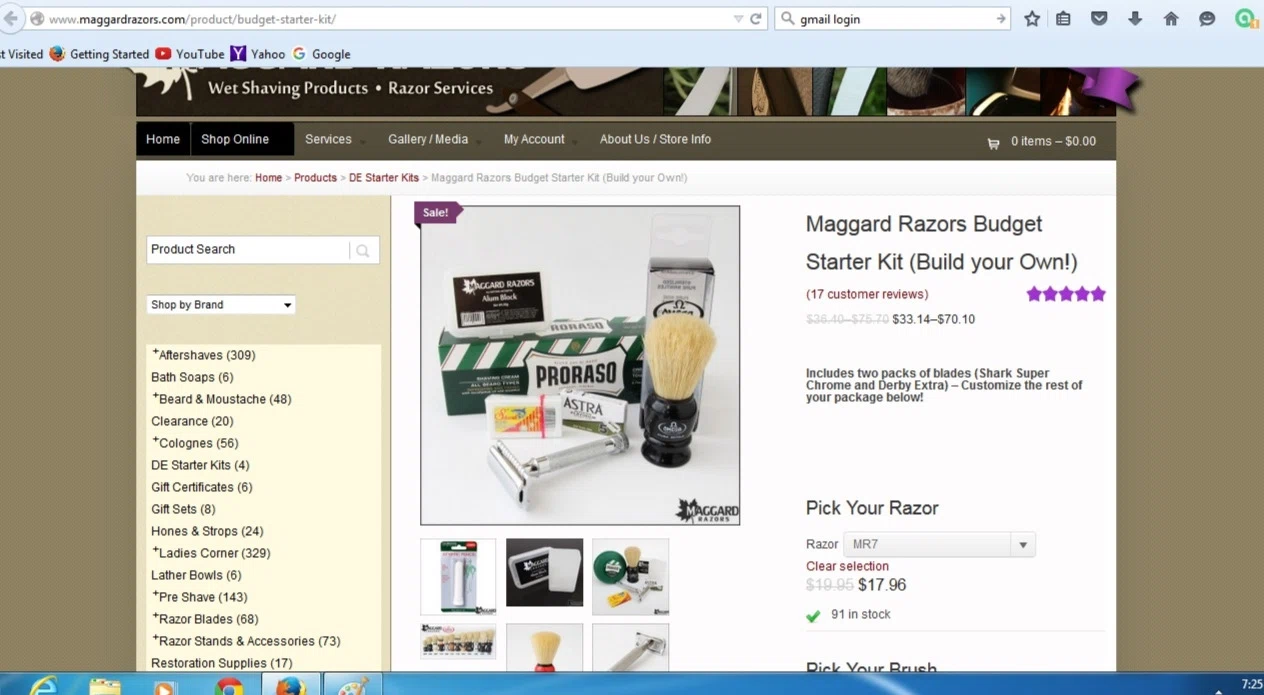Expand the Ladies Corner category

(156, 551)
